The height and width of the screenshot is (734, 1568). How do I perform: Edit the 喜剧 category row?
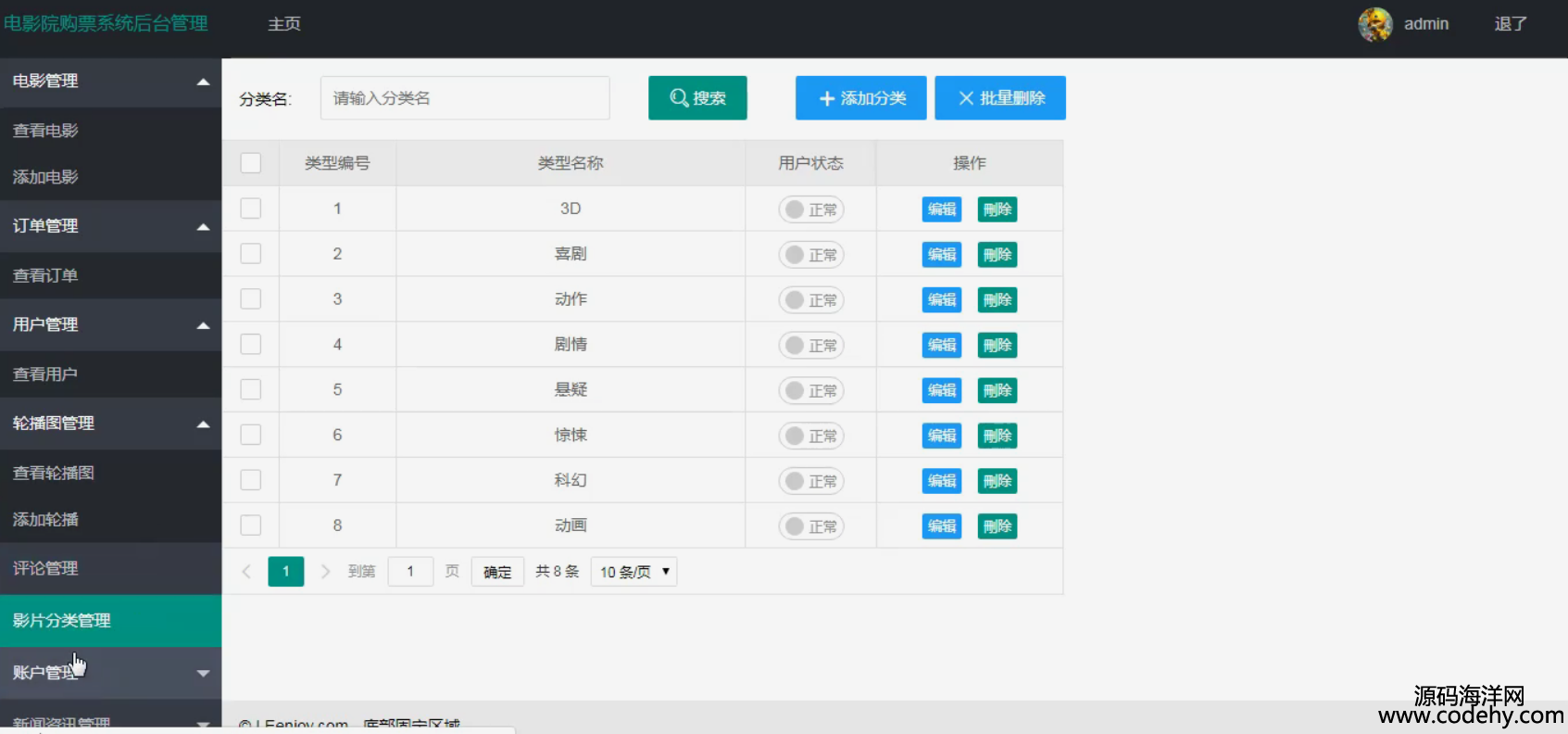coord(942,255)
